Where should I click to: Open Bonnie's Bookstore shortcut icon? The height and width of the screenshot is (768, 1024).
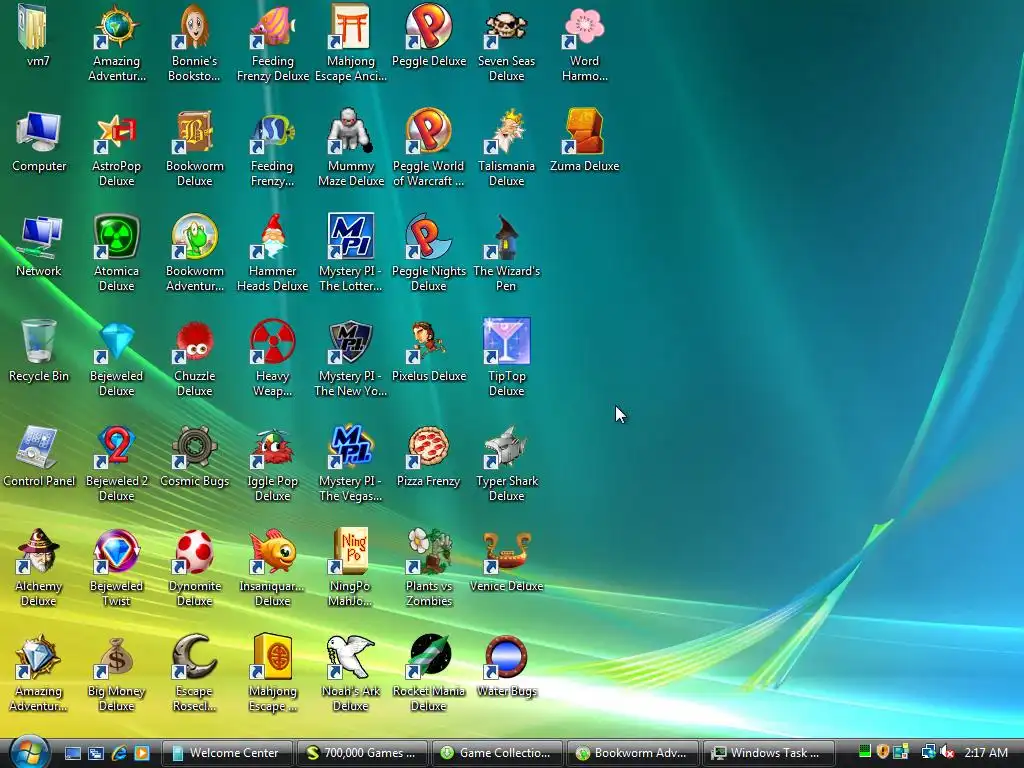point(194,26)
